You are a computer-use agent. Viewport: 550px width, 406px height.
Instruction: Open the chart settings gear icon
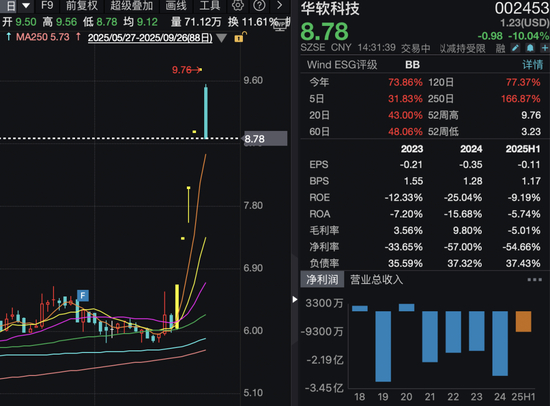pos(238,5)
